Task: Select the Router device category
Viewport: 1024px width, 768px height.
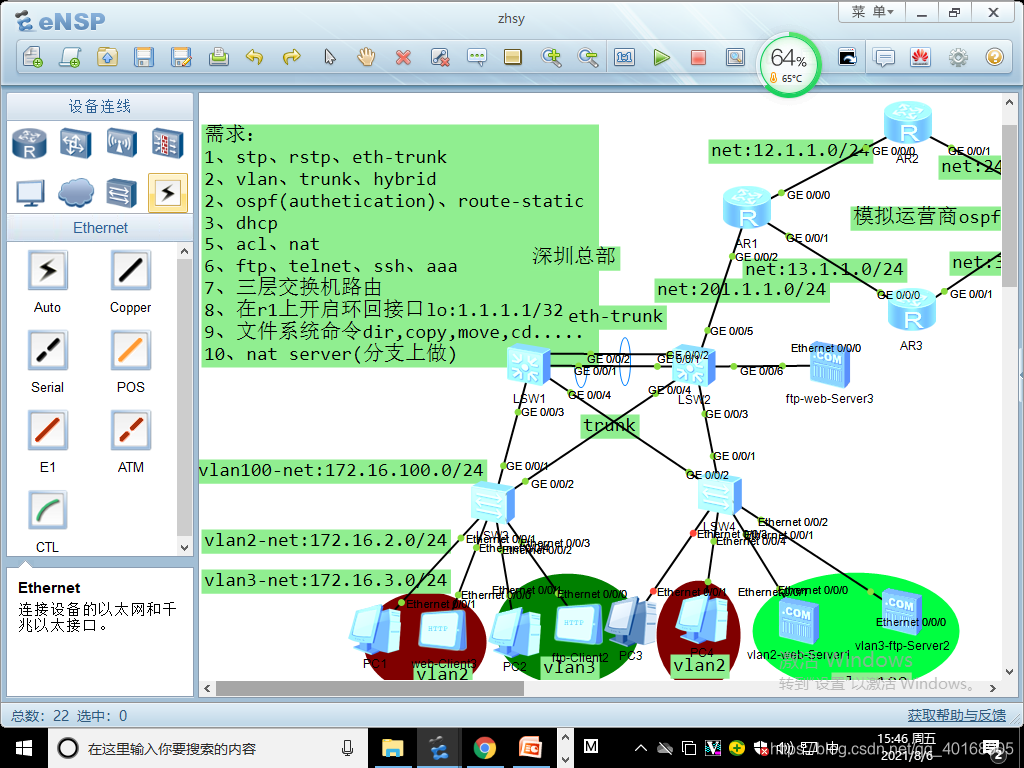Action: [x=29, y=143]
